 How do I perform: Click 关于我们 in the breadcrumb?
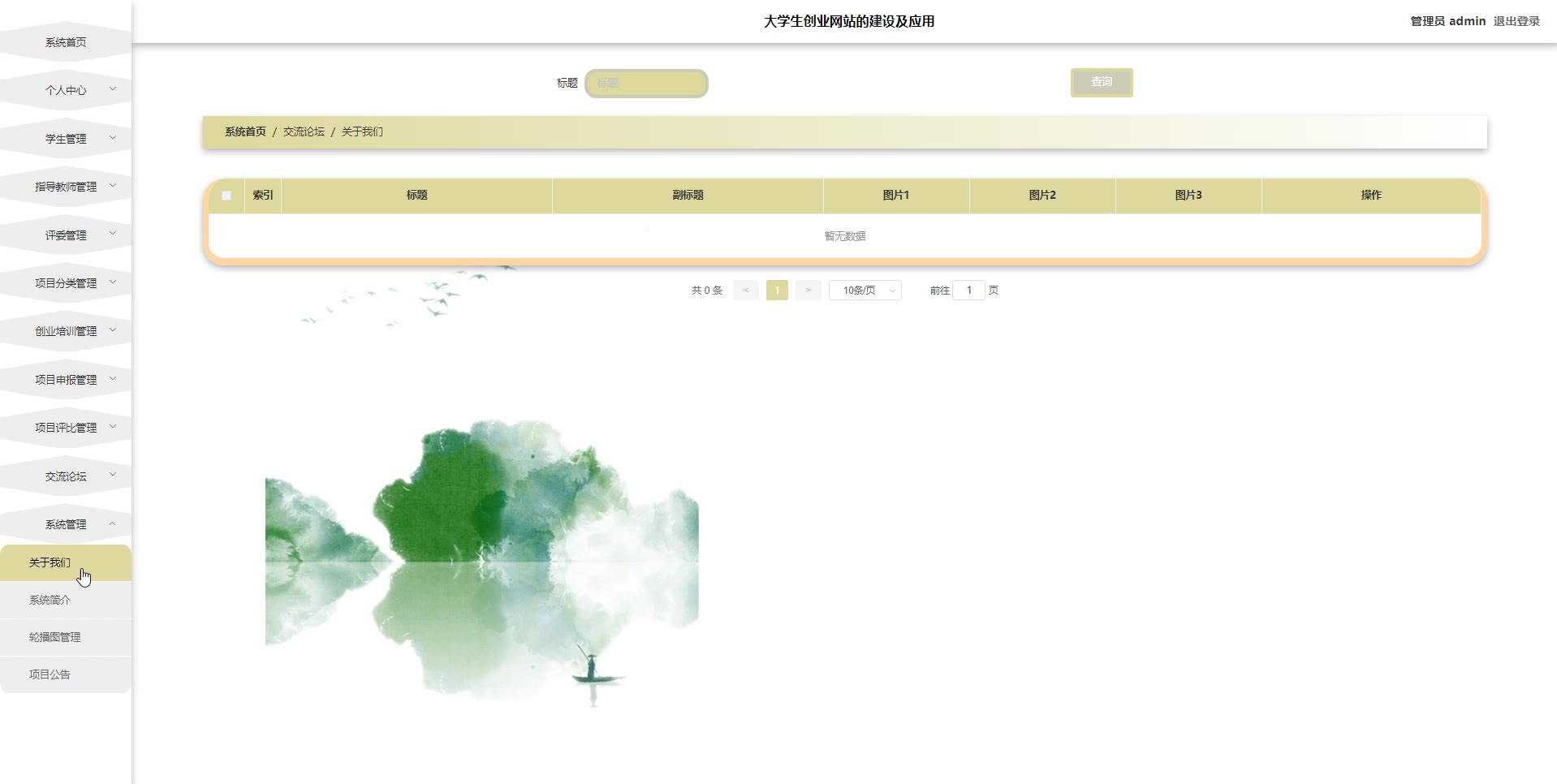362,131
